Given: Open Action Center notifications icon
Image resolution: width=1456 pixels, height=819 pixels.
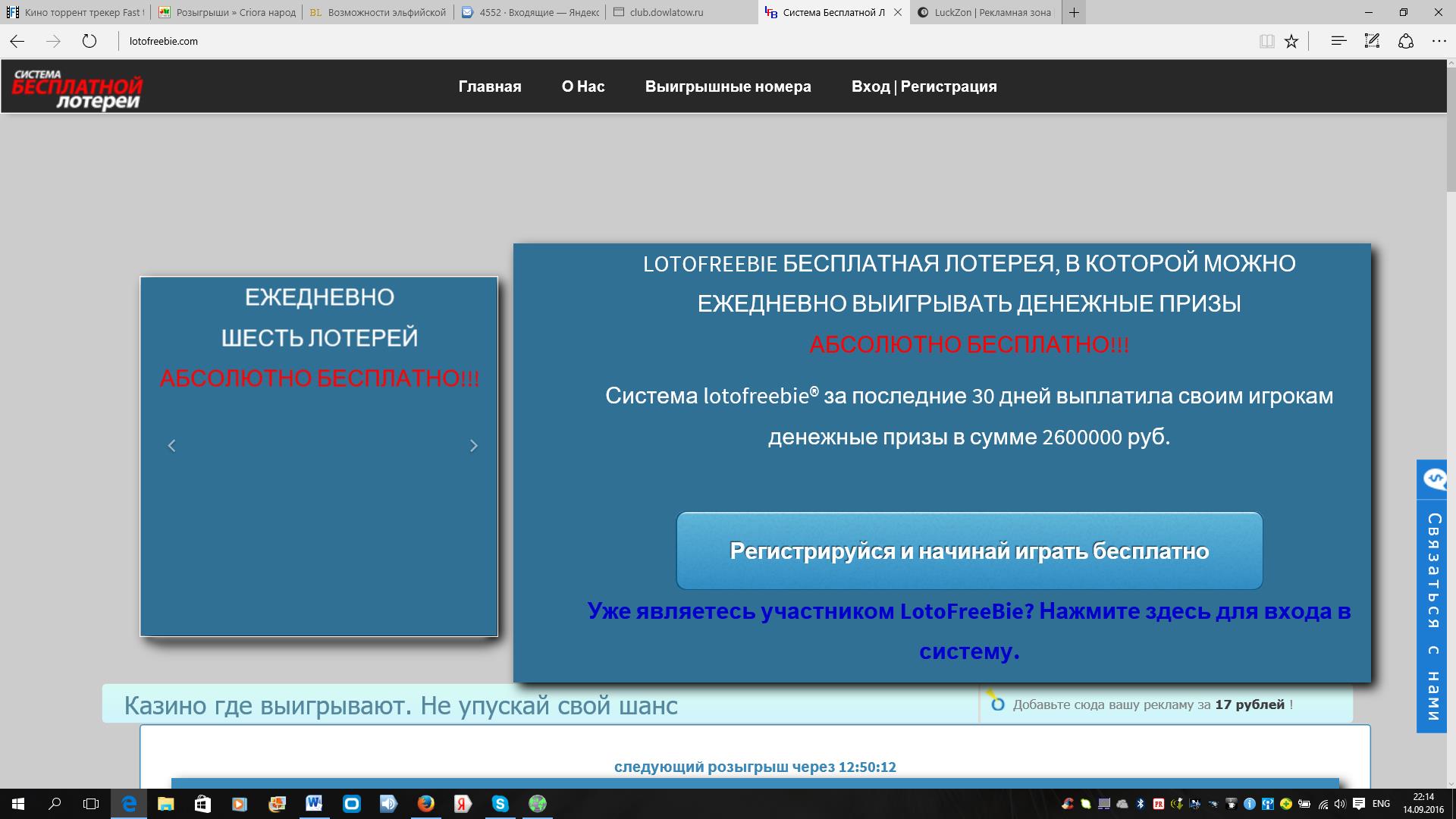Looking at the screenshot, I should tap(1359, 804).
